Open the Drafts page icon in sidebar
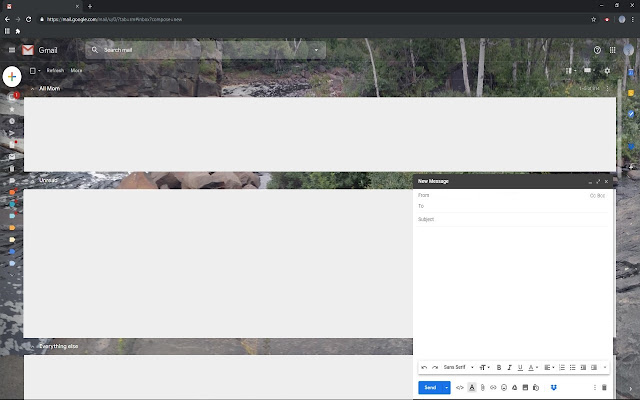 pyautogui.click(x=12, y=145)
